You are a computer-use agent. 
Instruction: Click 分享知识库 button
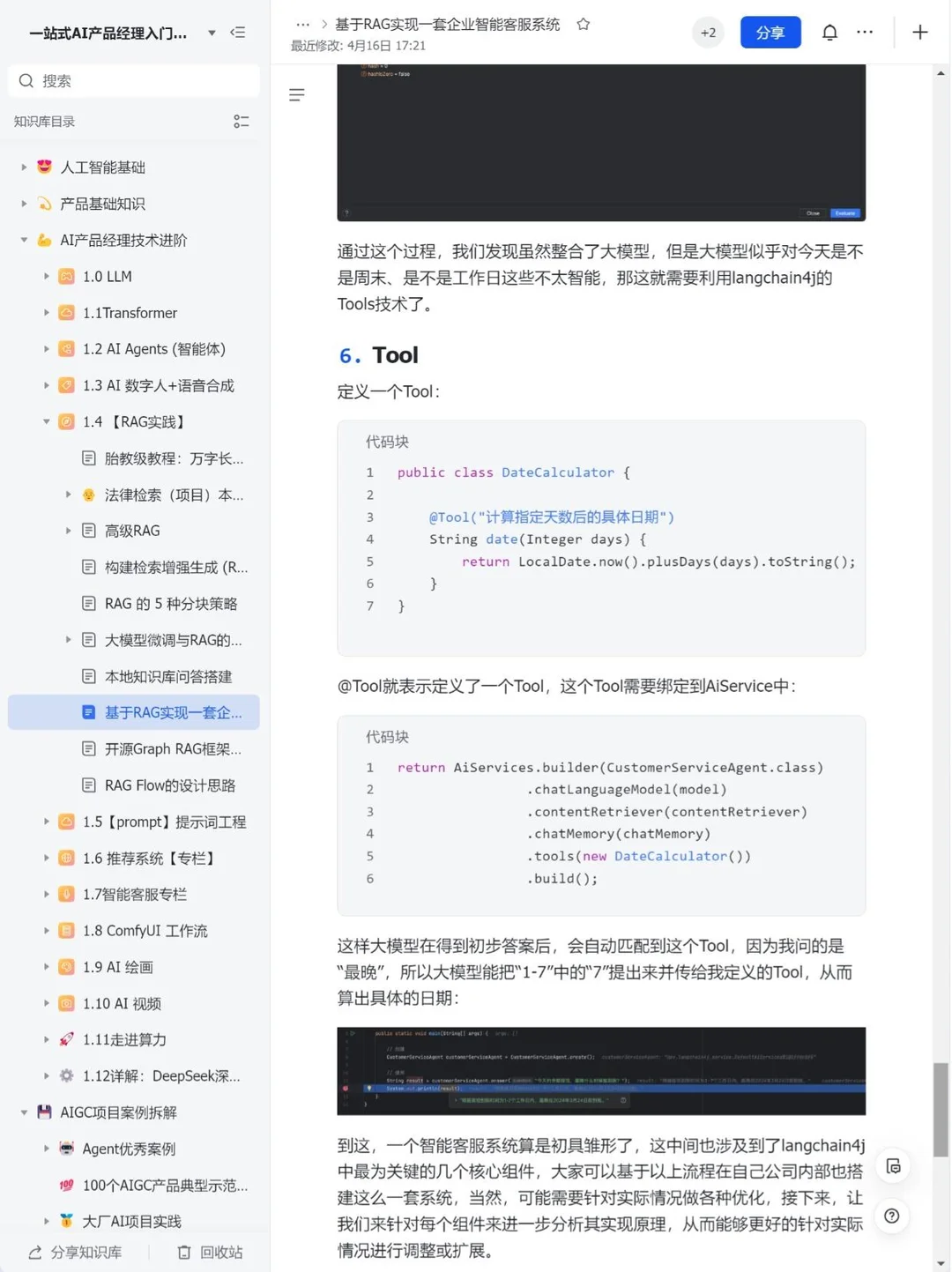tap(75, 1253)
